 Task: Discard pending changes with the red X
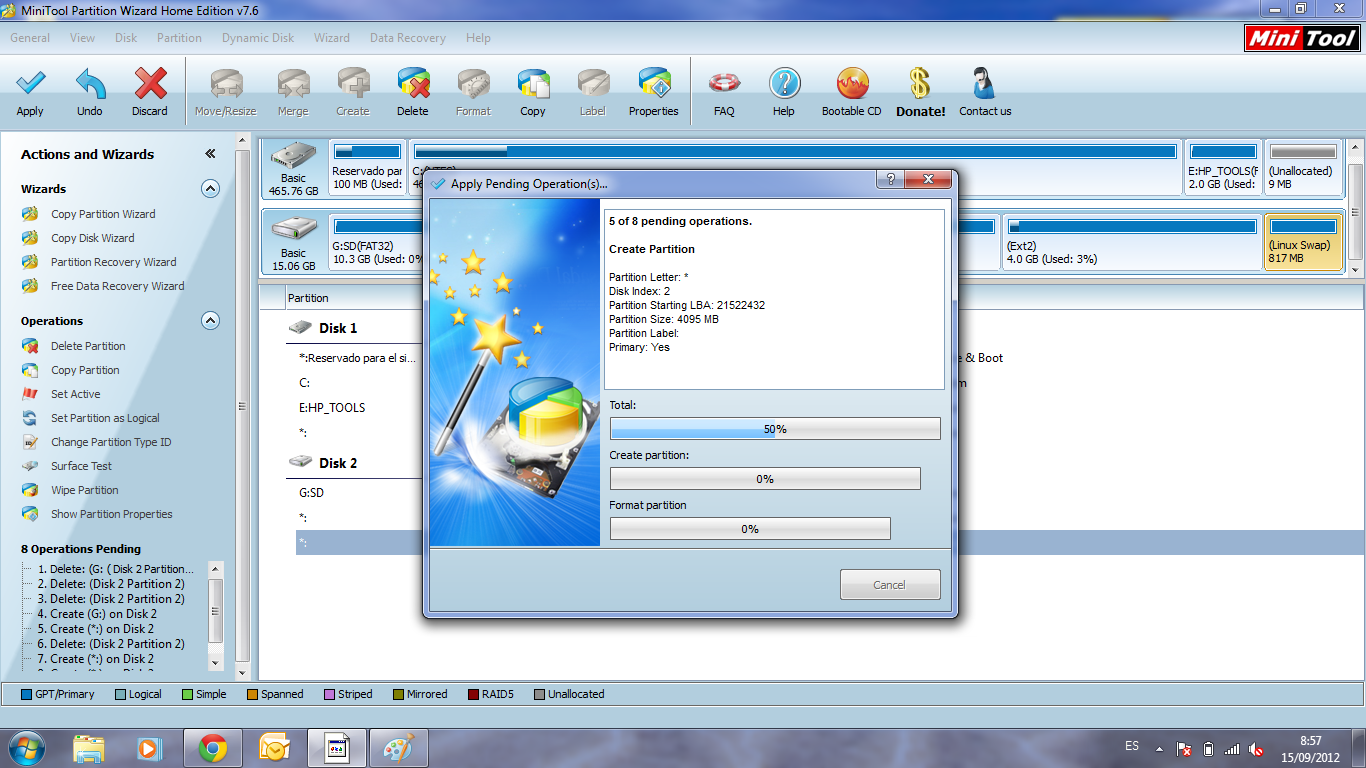150,83
